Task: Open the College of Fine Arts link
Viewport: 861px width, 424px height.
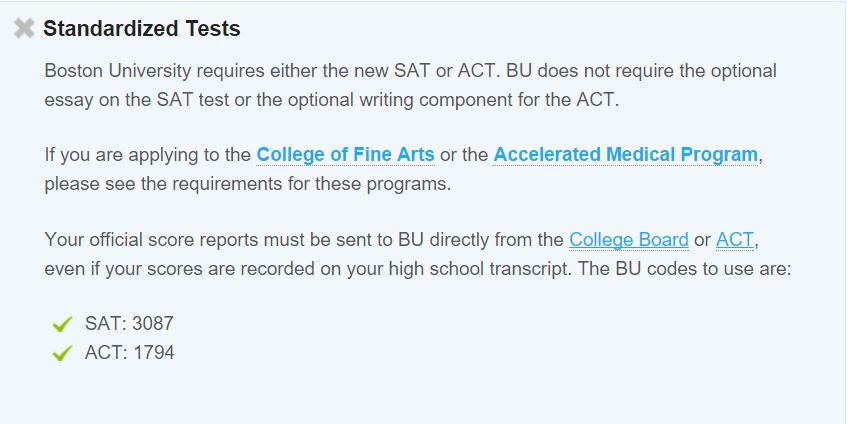Action: click(x=345, y=155)
